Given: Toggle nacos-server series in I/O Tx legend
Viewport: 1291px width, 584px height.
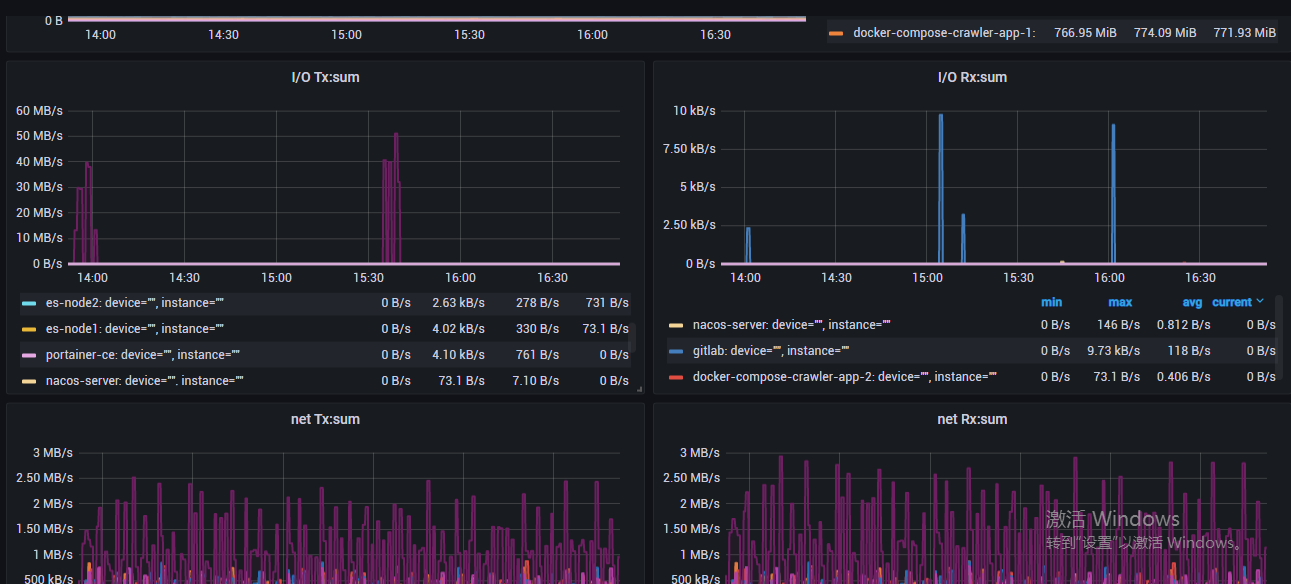Looking at the screenshot, I should coord(145,381).
